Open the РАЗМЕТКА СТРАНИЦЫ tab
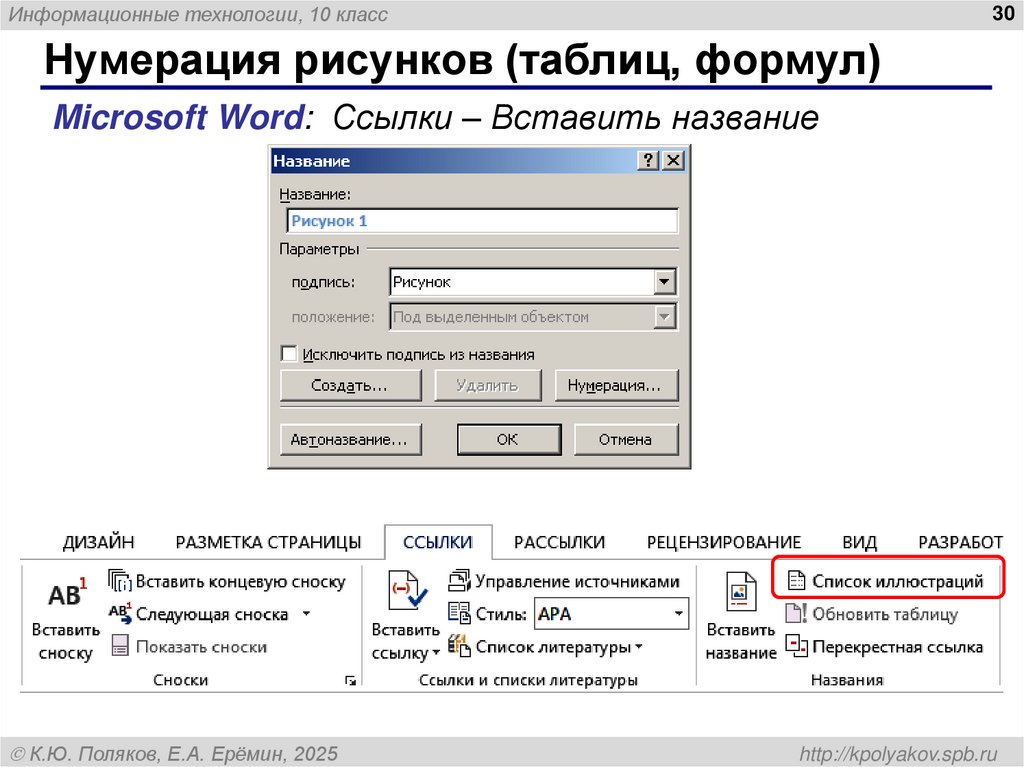Image resolution: width=1024 pixels, height=767 pixels. pos(268,542)
